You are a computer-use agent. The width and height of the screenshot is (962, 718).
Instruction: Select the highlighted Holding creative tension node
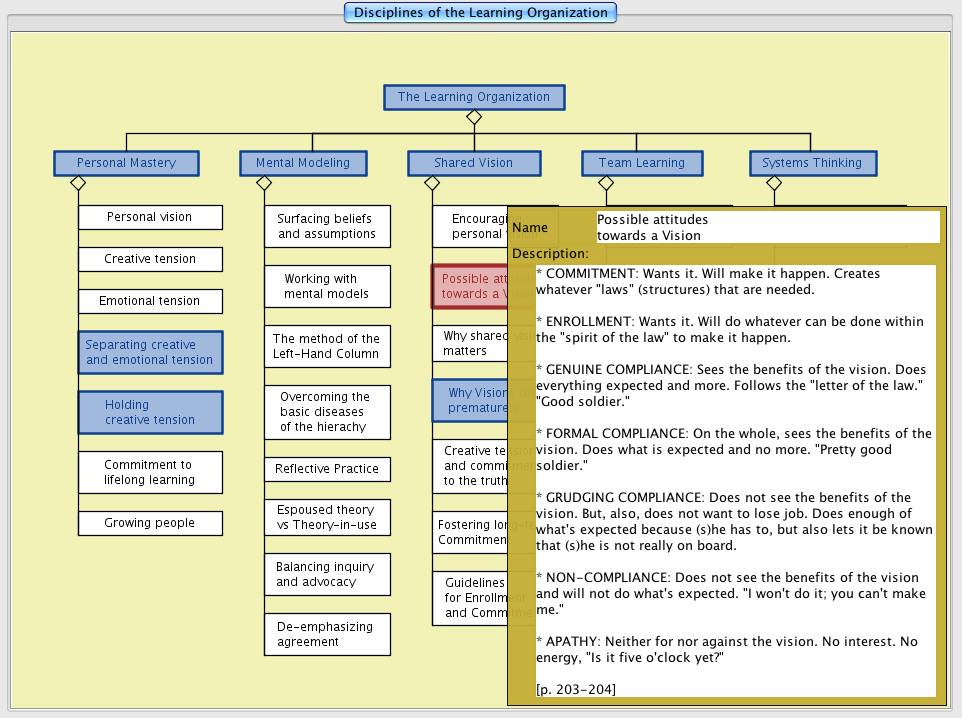click(x=150, y=412)
